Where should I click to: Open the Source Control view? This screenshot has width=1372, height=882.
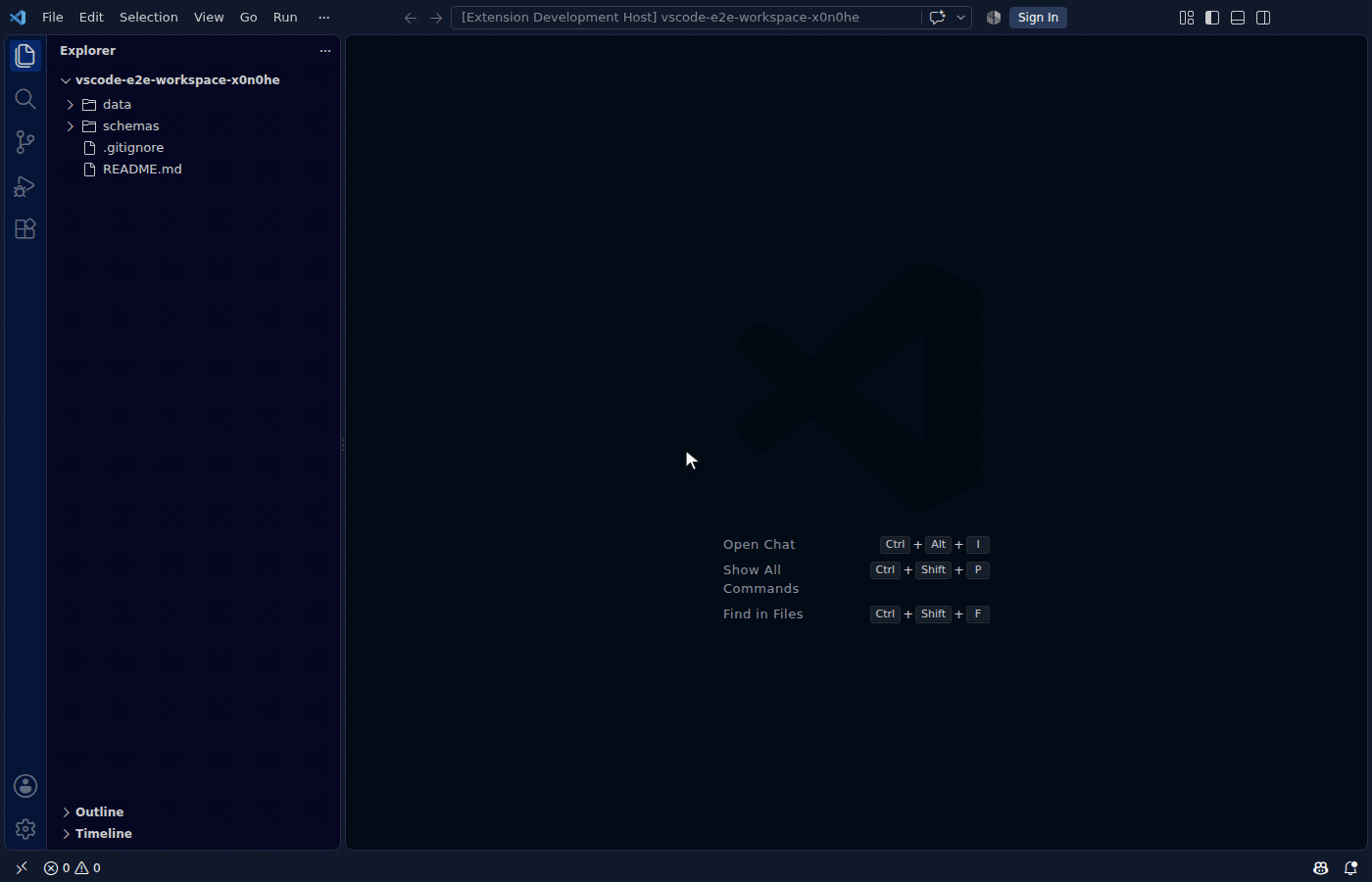[25, 142]
